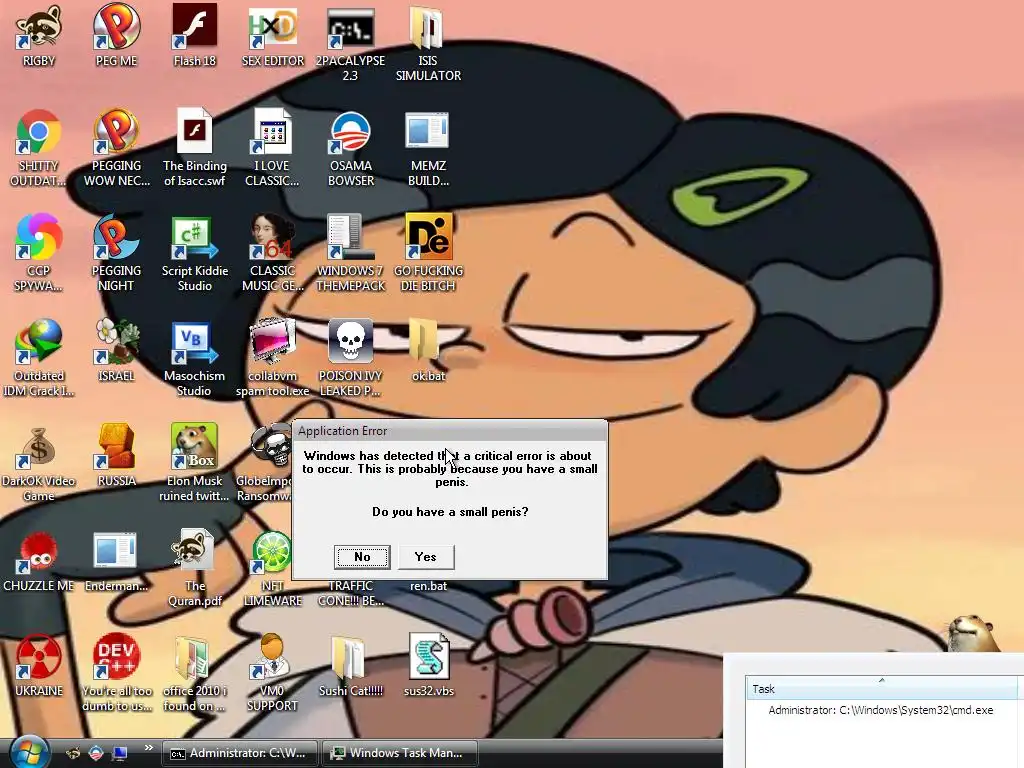Open the Enderman... desktop shortcut

click(116, 562)
